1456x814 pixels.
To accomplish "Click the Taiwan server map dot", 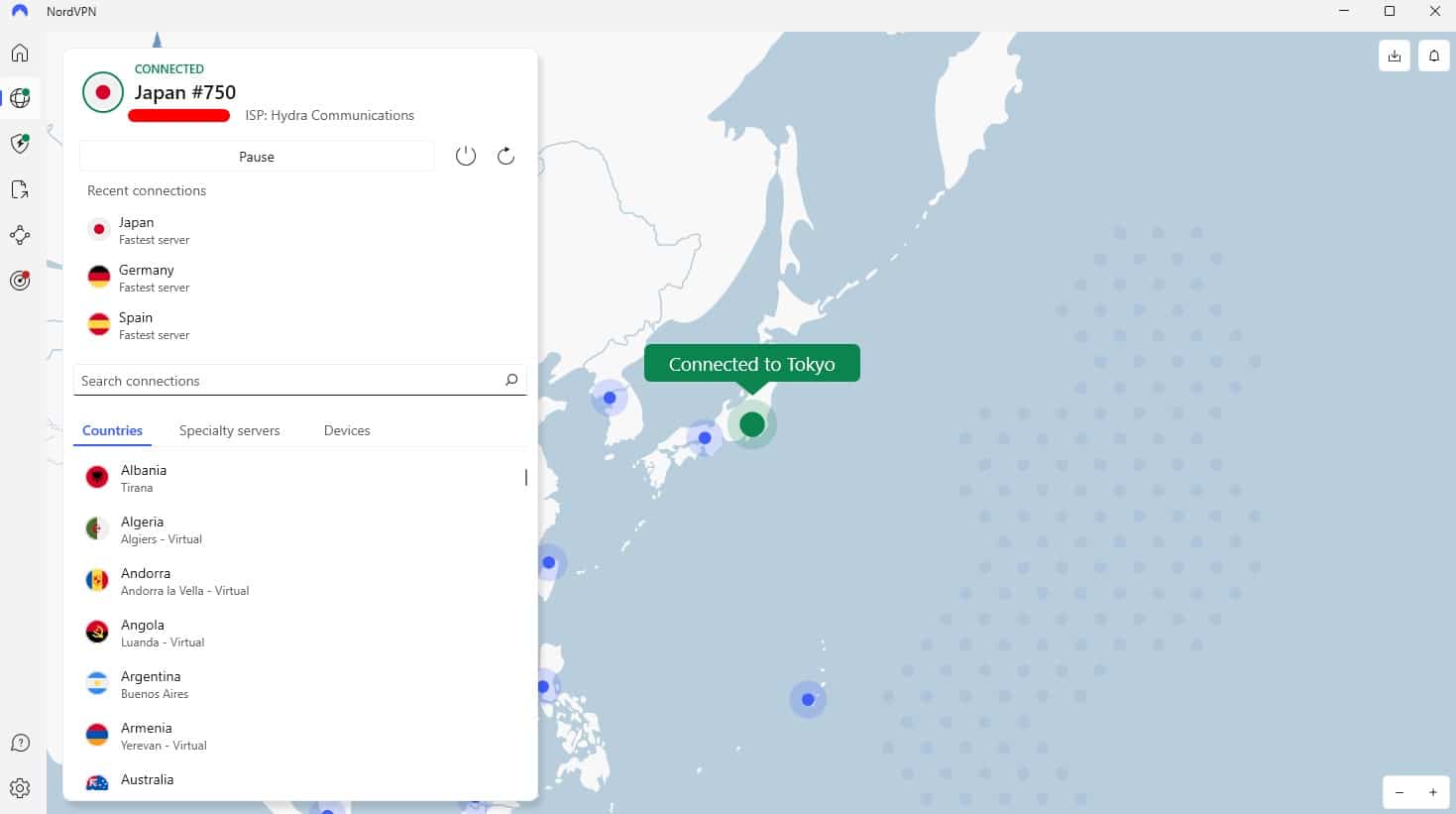I will [548, 562].
